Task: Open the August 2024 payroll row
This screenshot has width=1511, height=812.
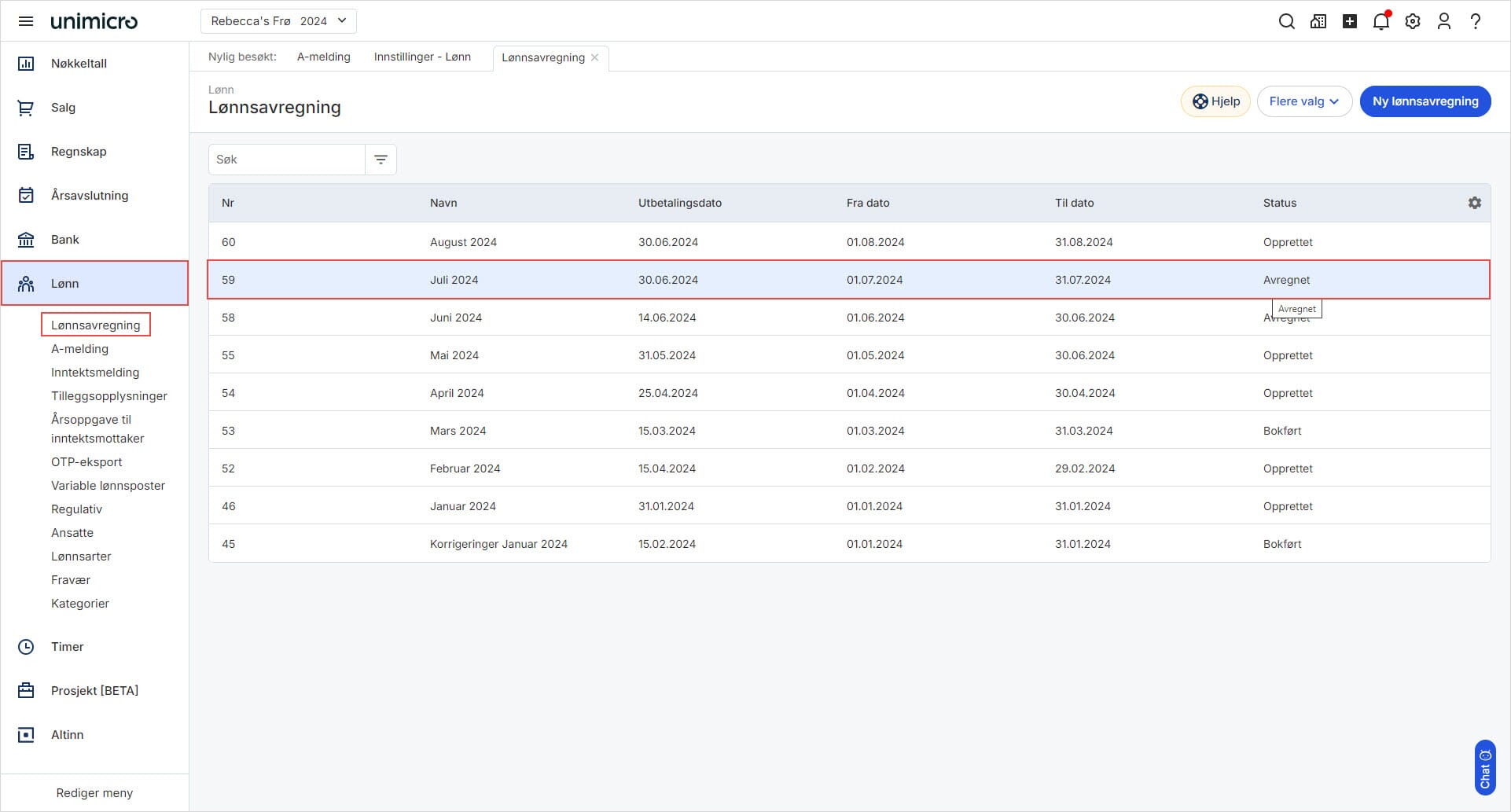Action: point(463,242)
